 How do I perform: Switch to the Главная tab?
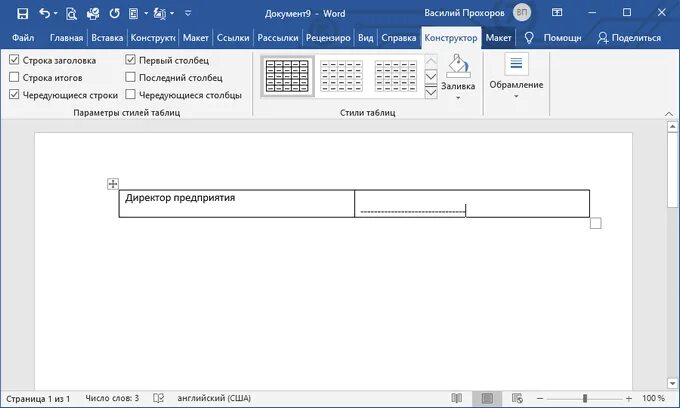click(x=66, y=38)
